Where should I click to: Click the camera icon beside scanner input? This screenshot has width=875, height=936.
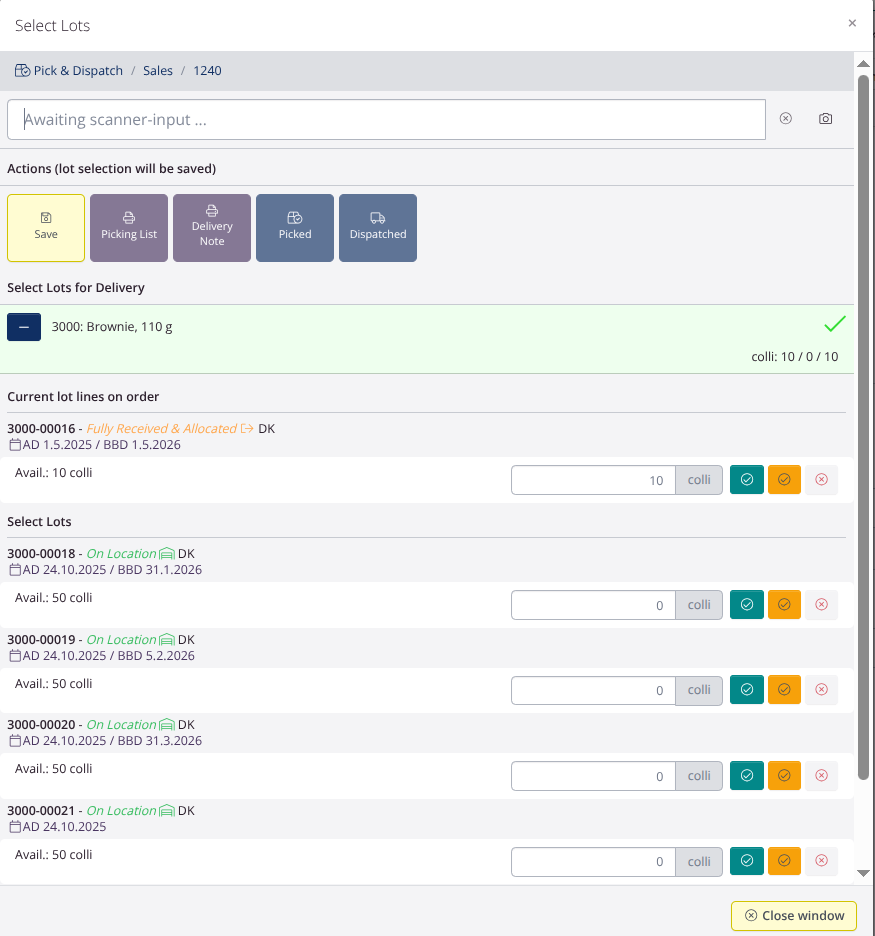825,119
